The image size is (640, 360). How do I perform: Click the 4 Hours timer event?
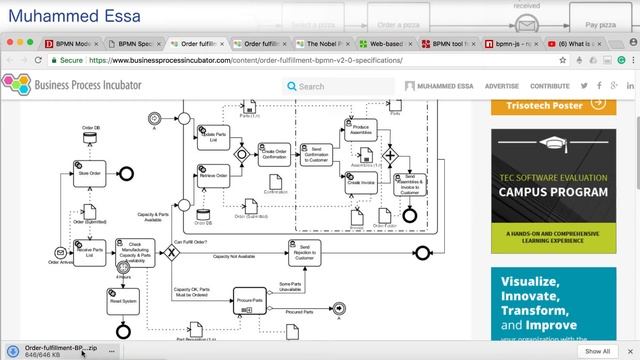(x=123, y=268)
